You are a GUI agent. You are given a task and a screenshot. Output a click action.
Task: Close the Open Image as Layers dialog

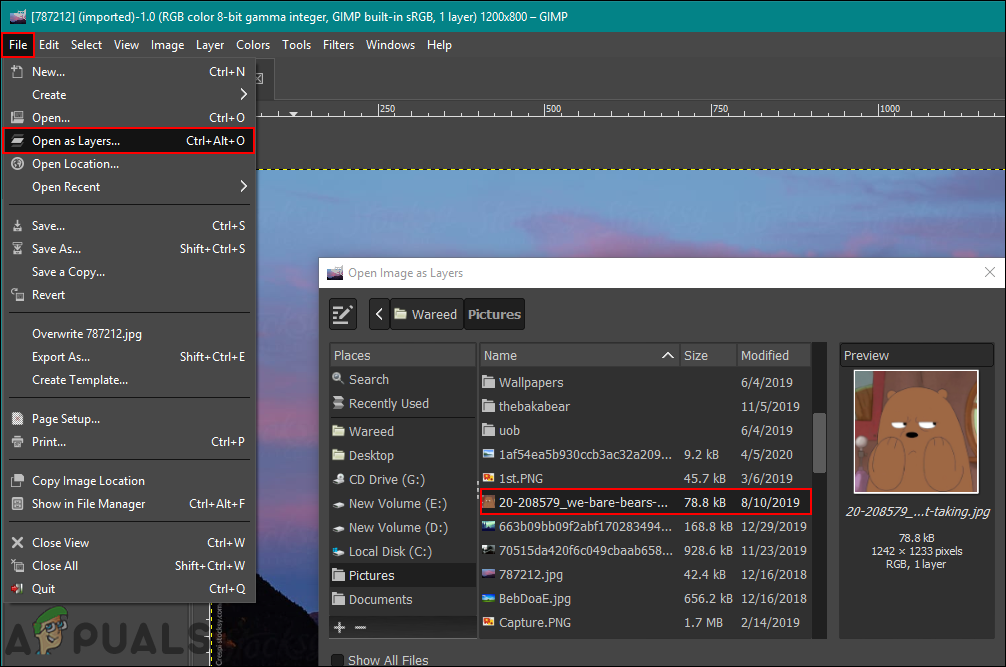point(989,272)
